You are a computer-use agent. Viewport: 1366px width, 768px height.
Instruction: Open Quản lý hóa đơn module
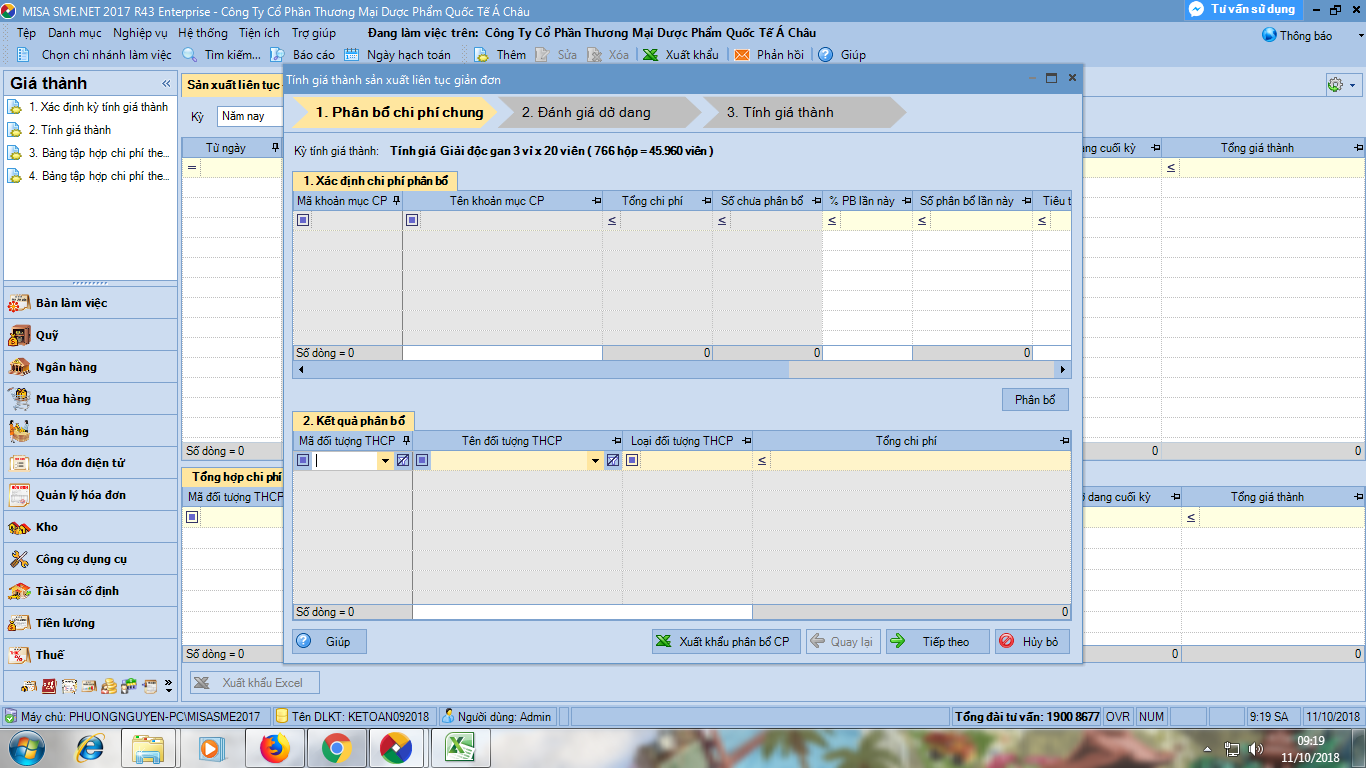click(90, 495)
